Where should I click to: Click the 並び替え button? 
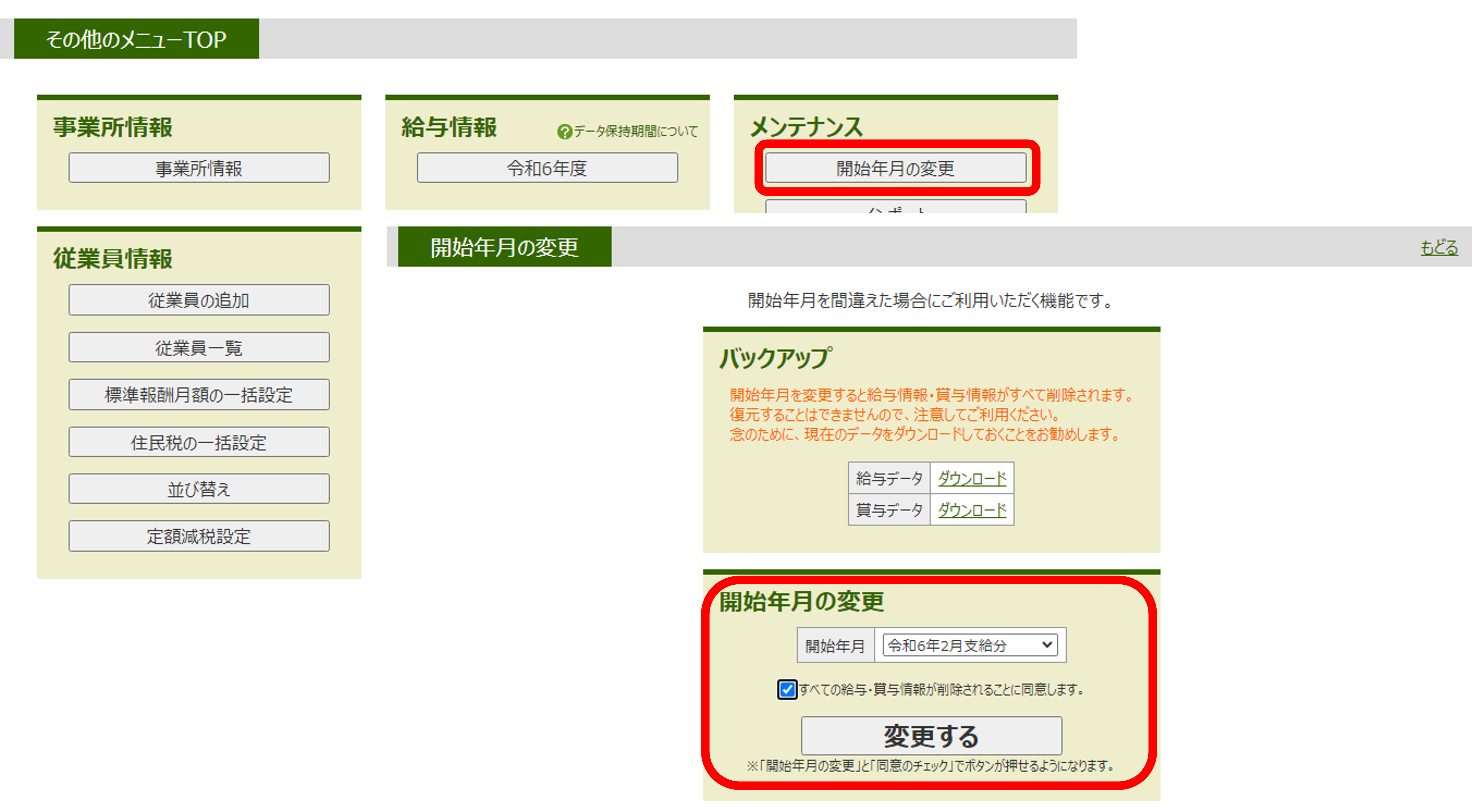pos(199,489)
